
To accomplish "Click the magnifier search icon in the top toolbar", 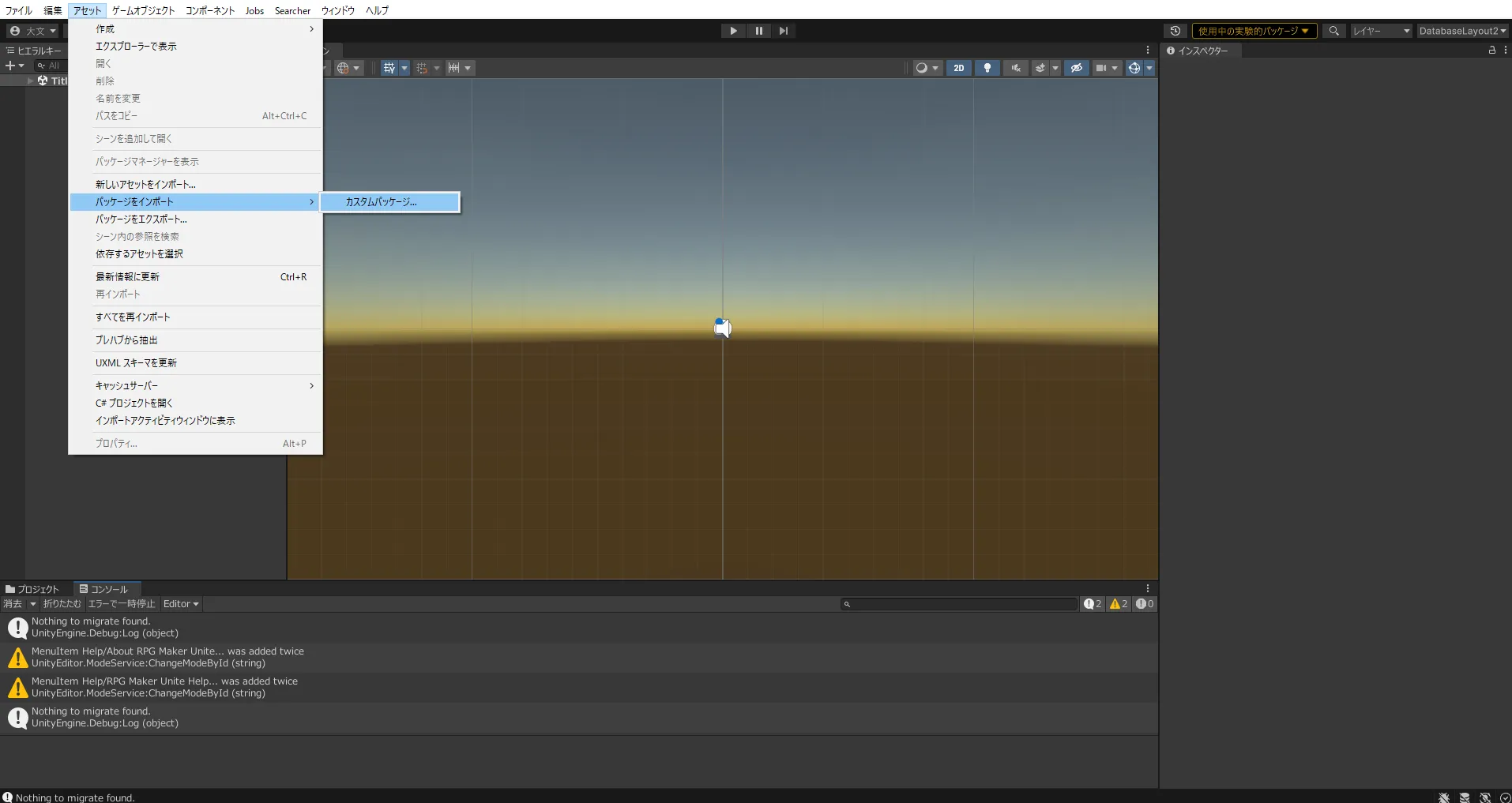I will [1333, 31].
